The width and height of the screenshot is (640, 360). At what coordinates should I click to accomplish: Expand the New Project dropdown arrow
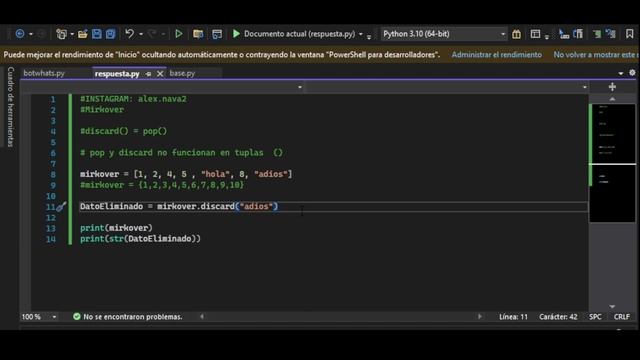click(72, 34)
